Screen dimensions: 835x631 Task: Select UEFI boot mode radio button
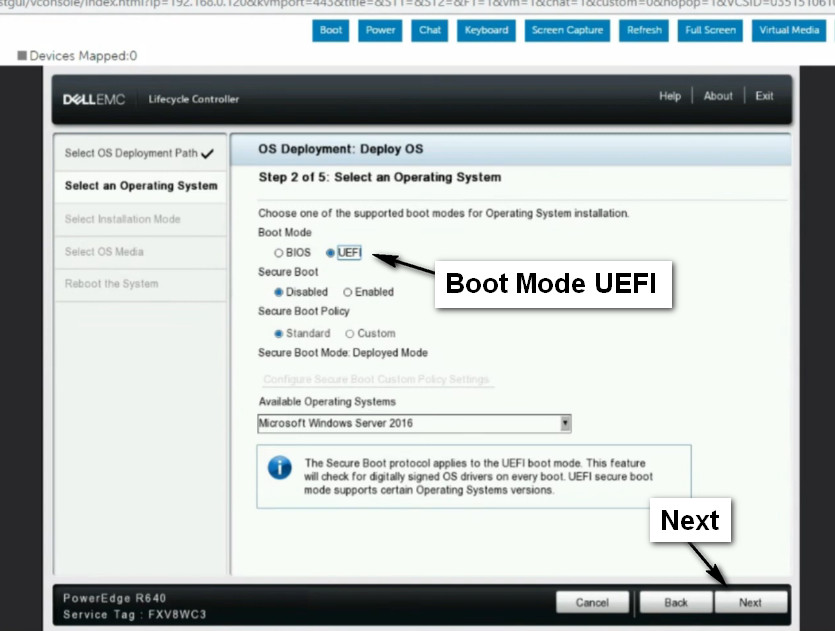click(330, 253)
